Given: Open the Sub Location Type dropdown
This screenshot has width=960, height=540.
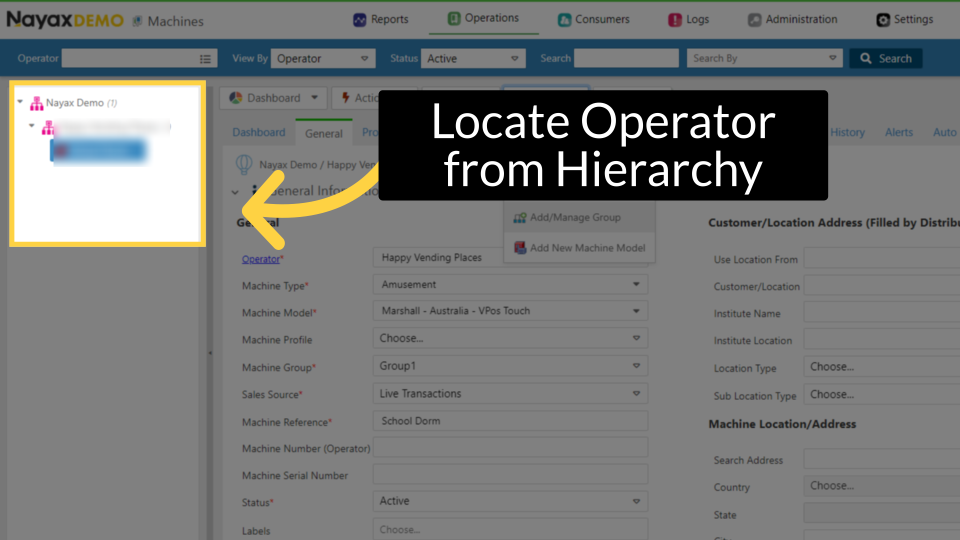Looking at the screenshot, I should tap(882, 395).
